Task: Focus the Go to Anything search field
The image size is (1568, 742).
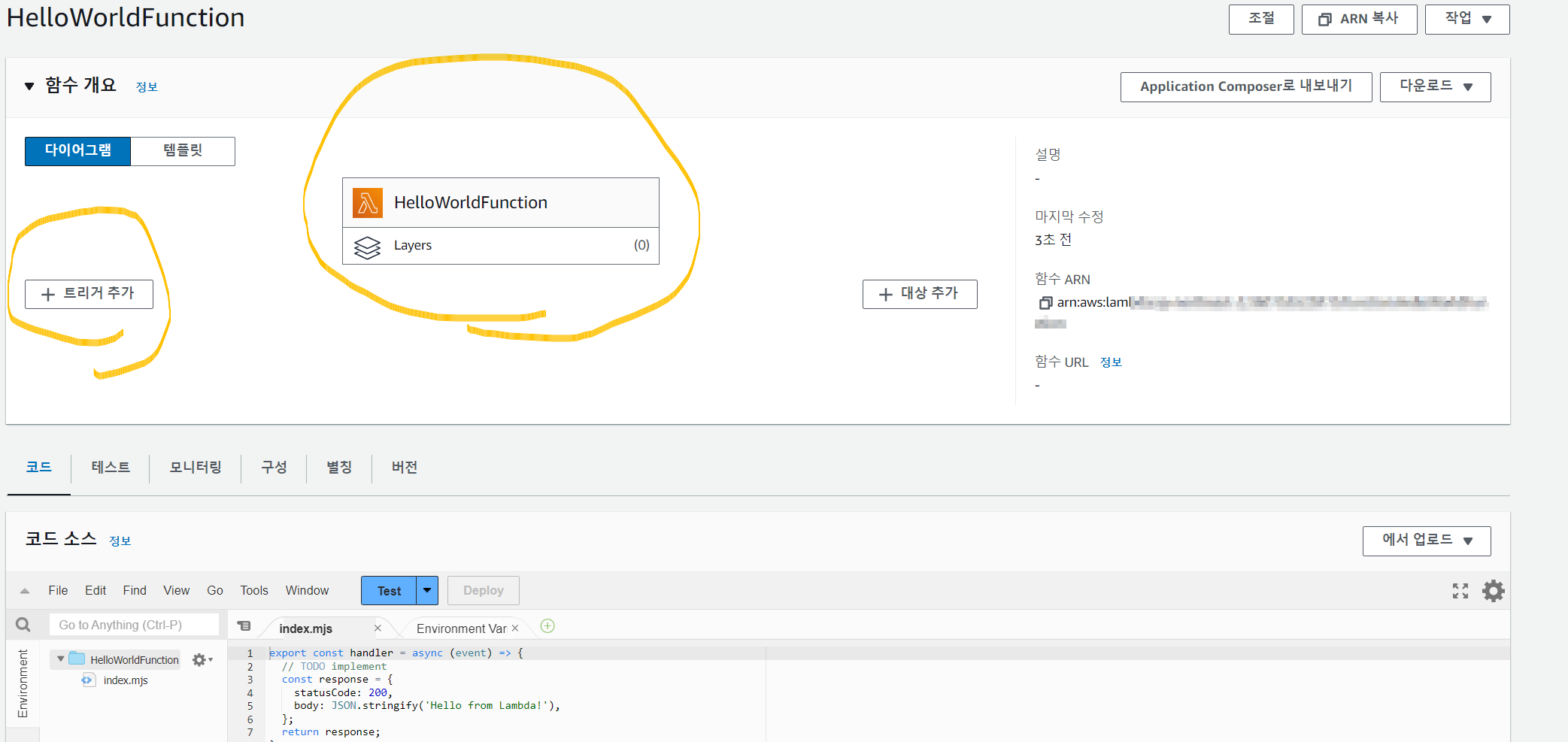Action: click(134, 625)
